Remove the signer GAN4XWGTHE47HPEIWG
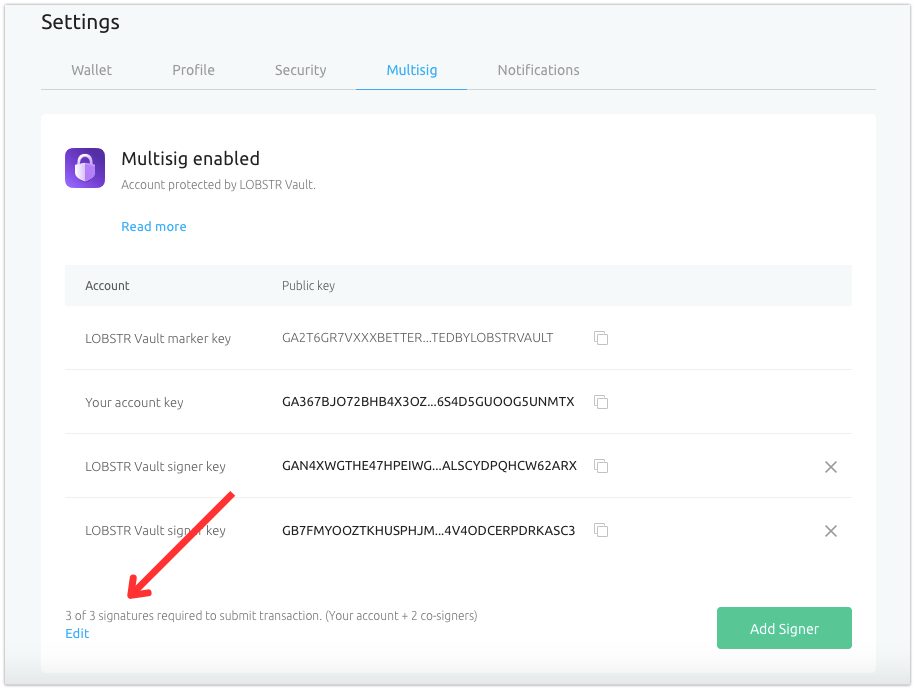The height and width of the screenshot is (690, 915). coord(830,467)
